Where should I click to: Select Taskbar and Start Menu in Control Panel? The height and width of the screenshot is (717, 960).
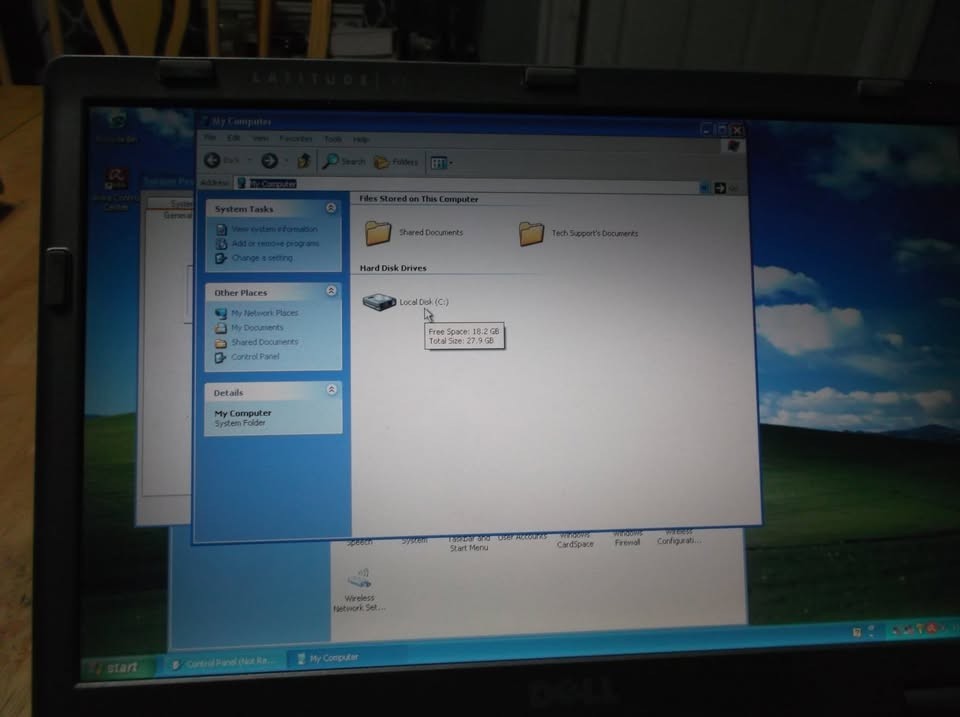469,543
